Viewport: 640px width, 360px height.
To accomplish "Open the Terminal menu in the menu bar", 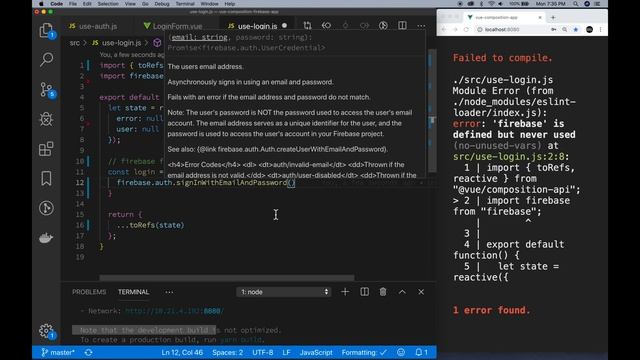I will (x=185, y=4).
